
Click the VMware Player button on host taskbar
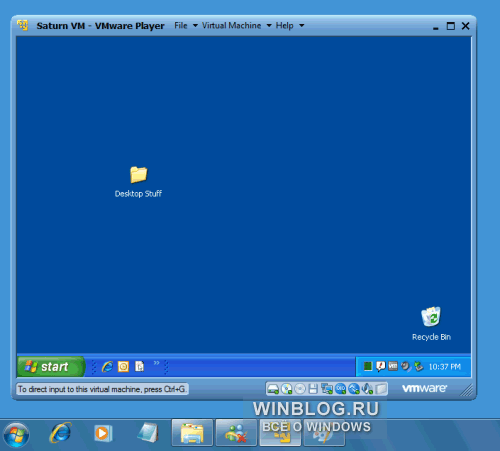click(280, 433)
